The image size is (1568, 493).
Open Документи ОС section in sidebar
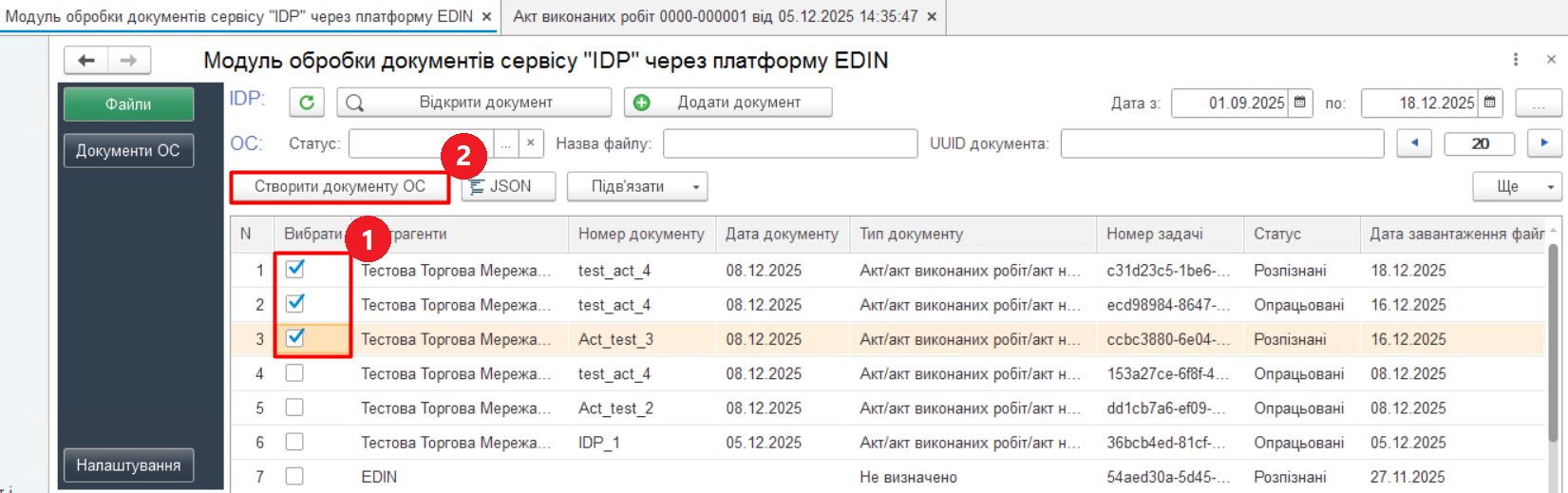[128, 151]
